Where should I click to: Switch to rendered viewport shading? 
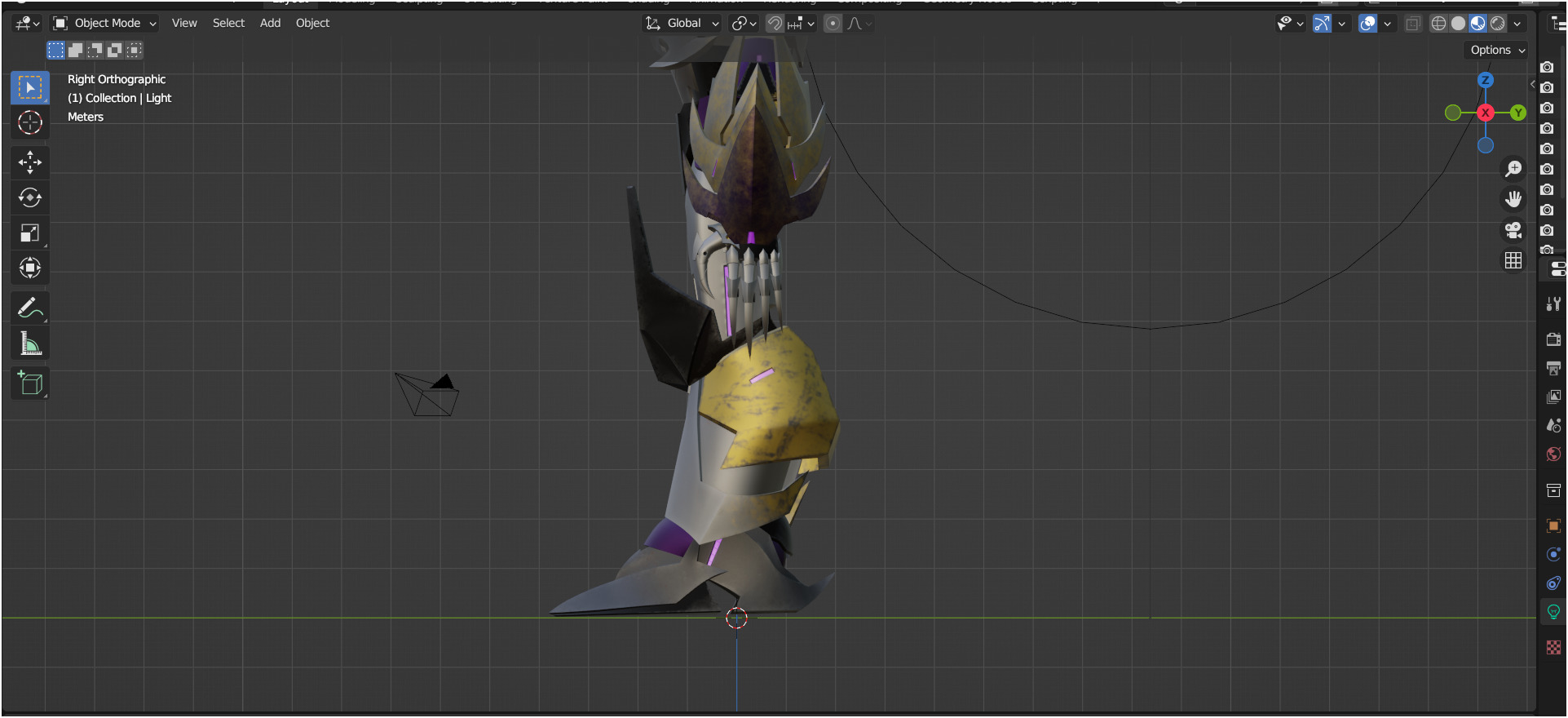(x=1498, y=24)
